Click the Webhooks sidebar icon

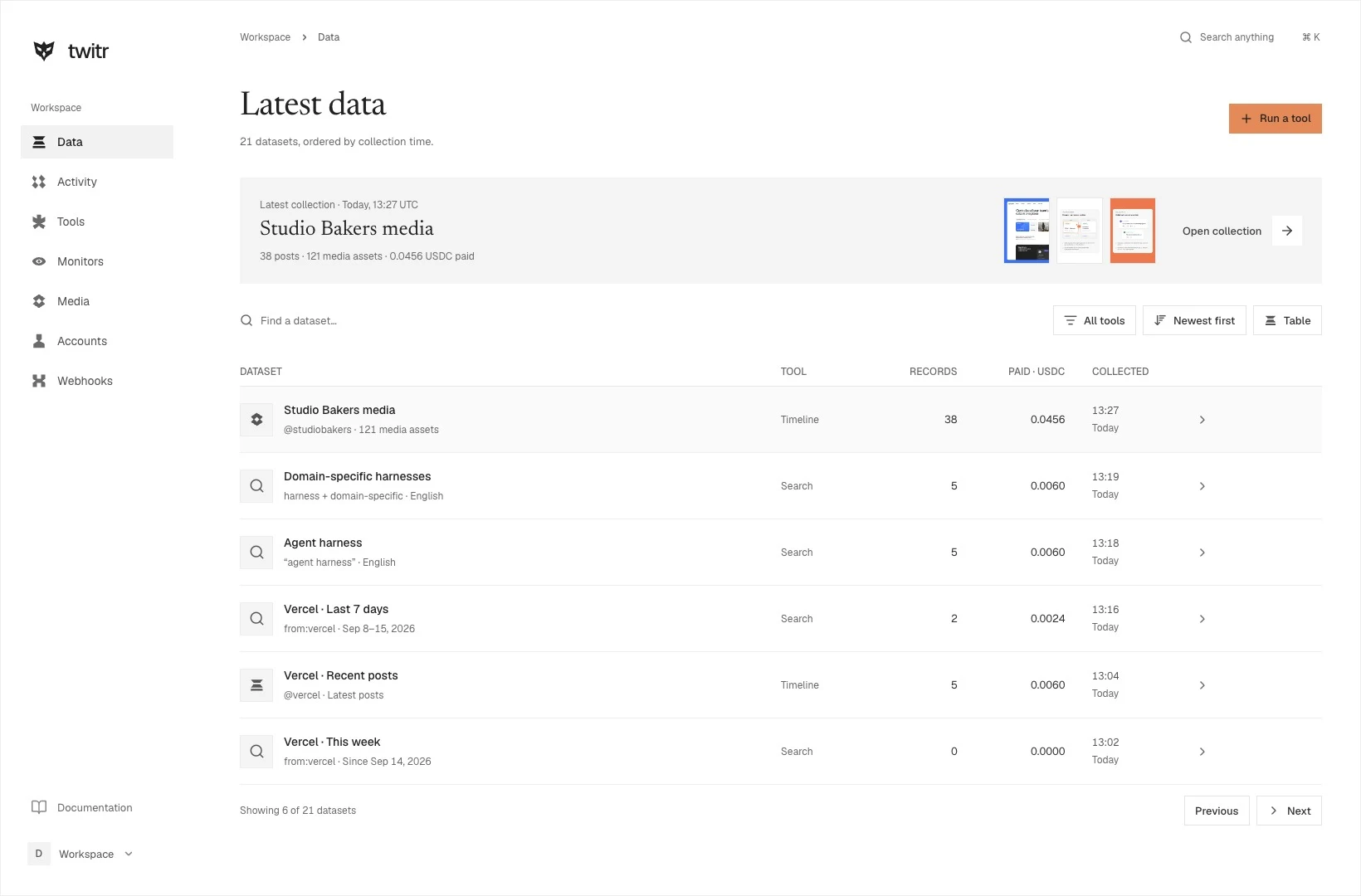point(39,381)
